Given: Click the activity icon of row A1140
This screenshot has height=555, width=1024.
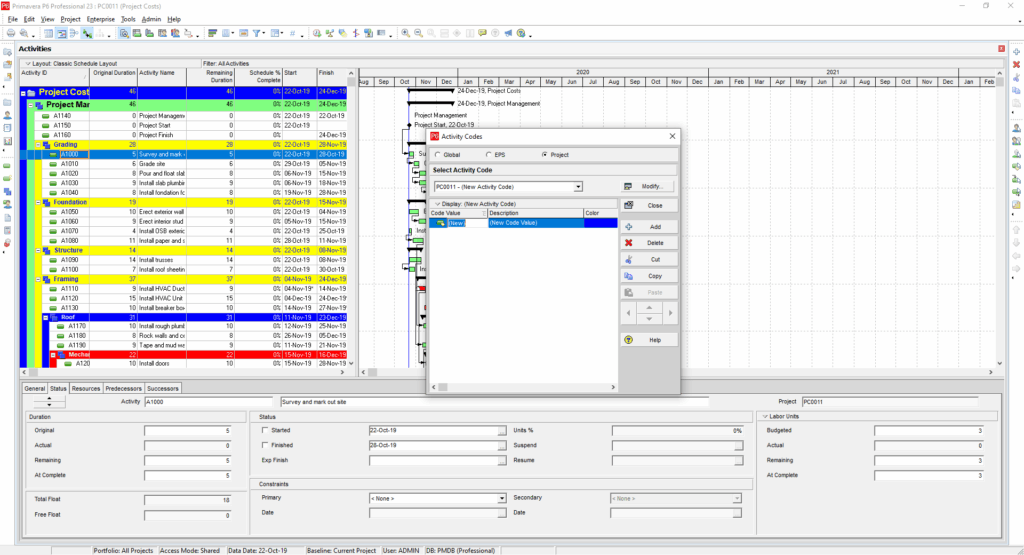Looking at the screenshot, I should [x=46, y=116].
